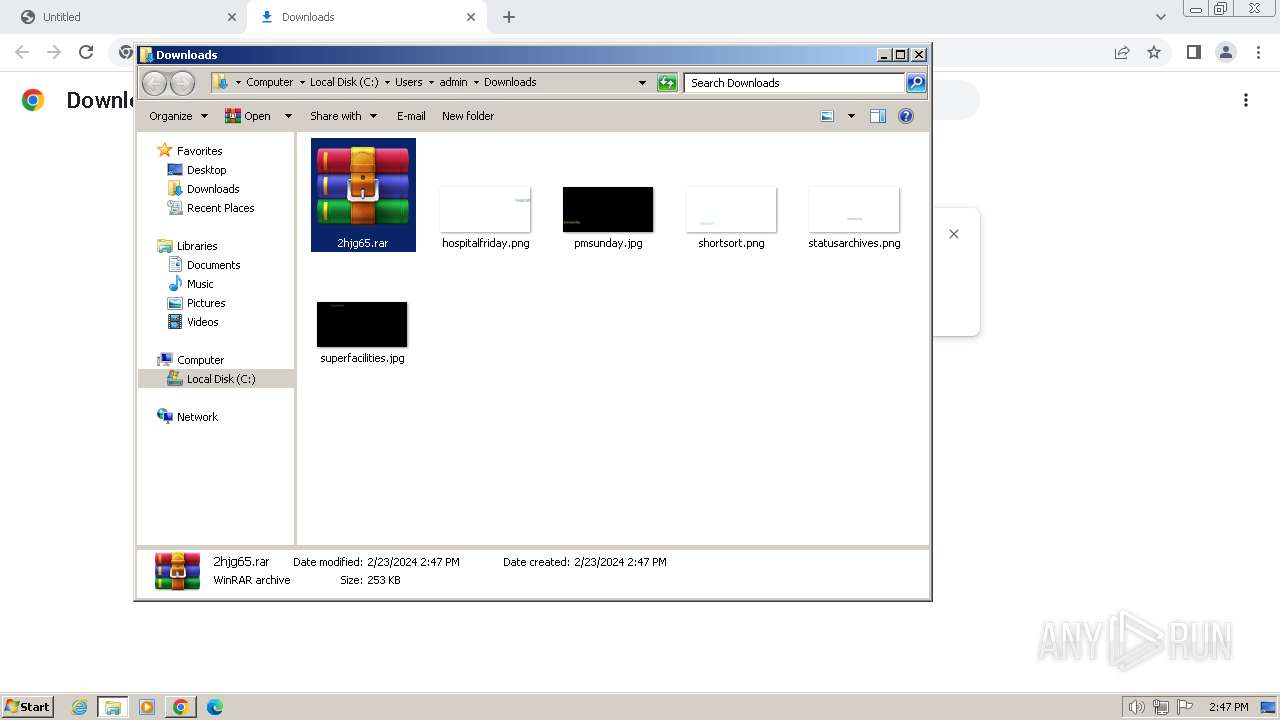Screen dimensions: 1280x720
Task: Go back with Explorer back arrow
Action: click(x=154, y=83)
